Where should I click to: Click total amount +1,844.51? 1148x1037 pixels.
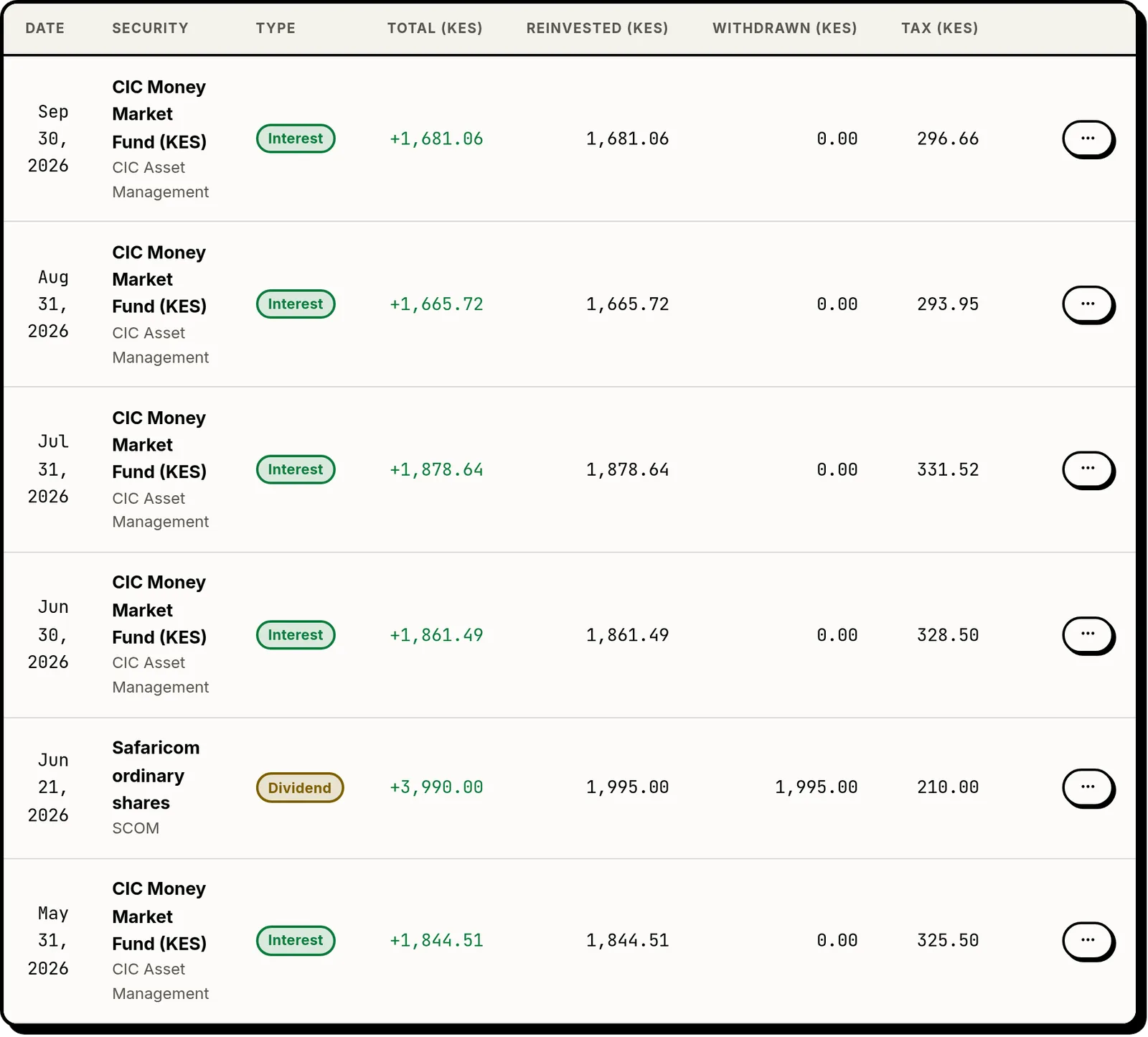click(436, 940)
